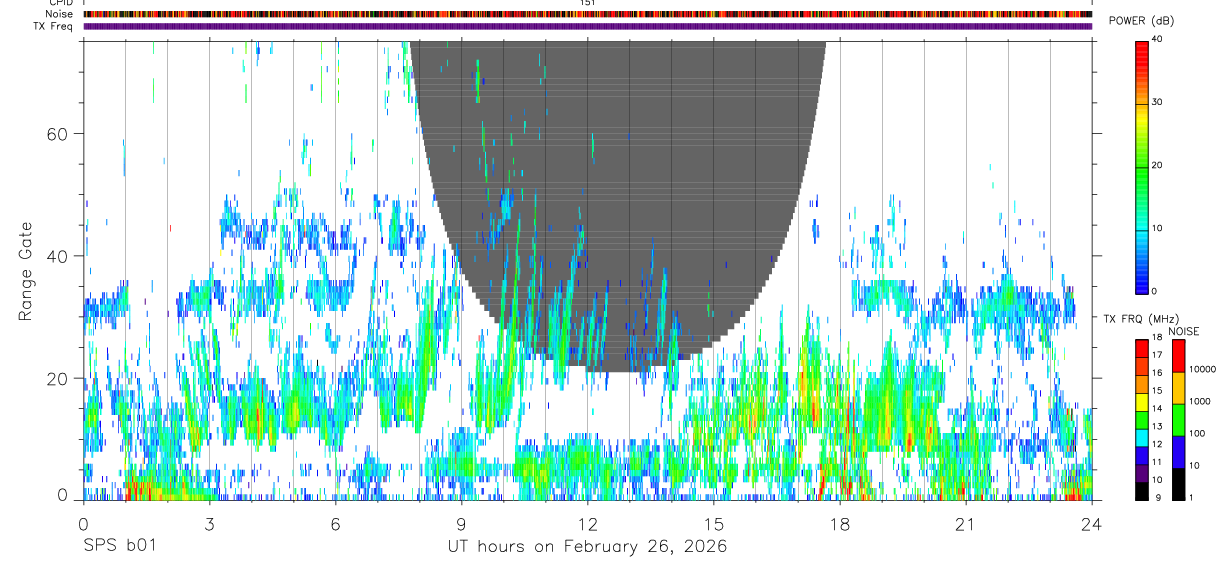Click the Noise row label above plot
Screen dimensions: 1228x567
tap(59, 14)
